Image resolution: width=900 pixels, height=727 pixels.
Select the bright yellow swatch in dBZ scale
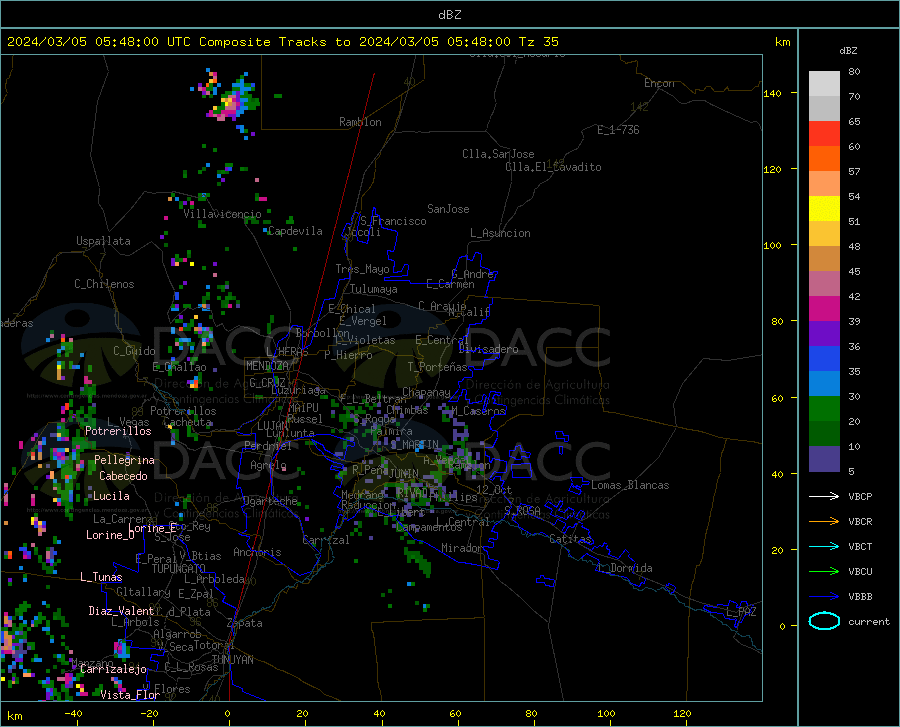tap(824, 209)
